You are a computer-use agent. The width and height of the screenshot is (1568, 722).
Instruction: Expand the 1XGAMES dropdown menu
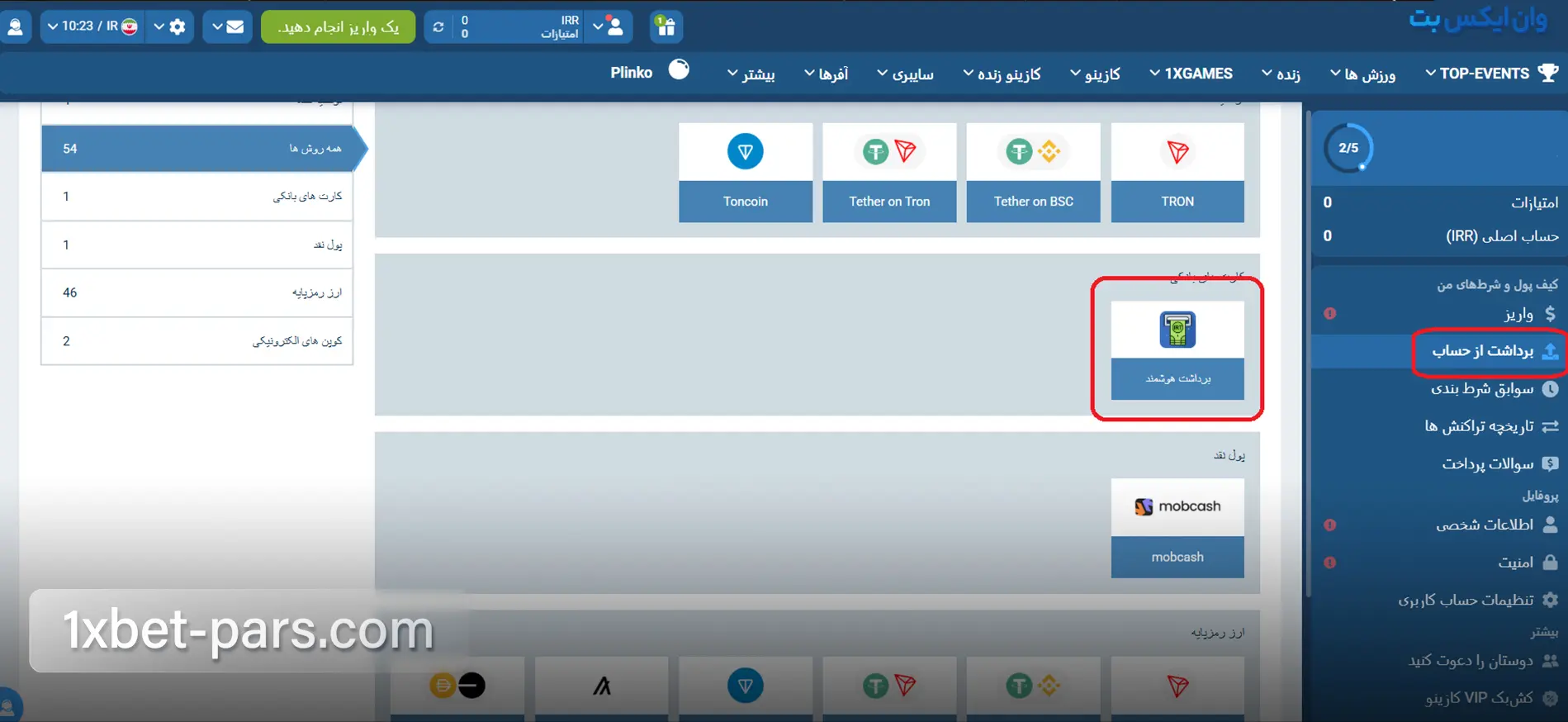1191,74
